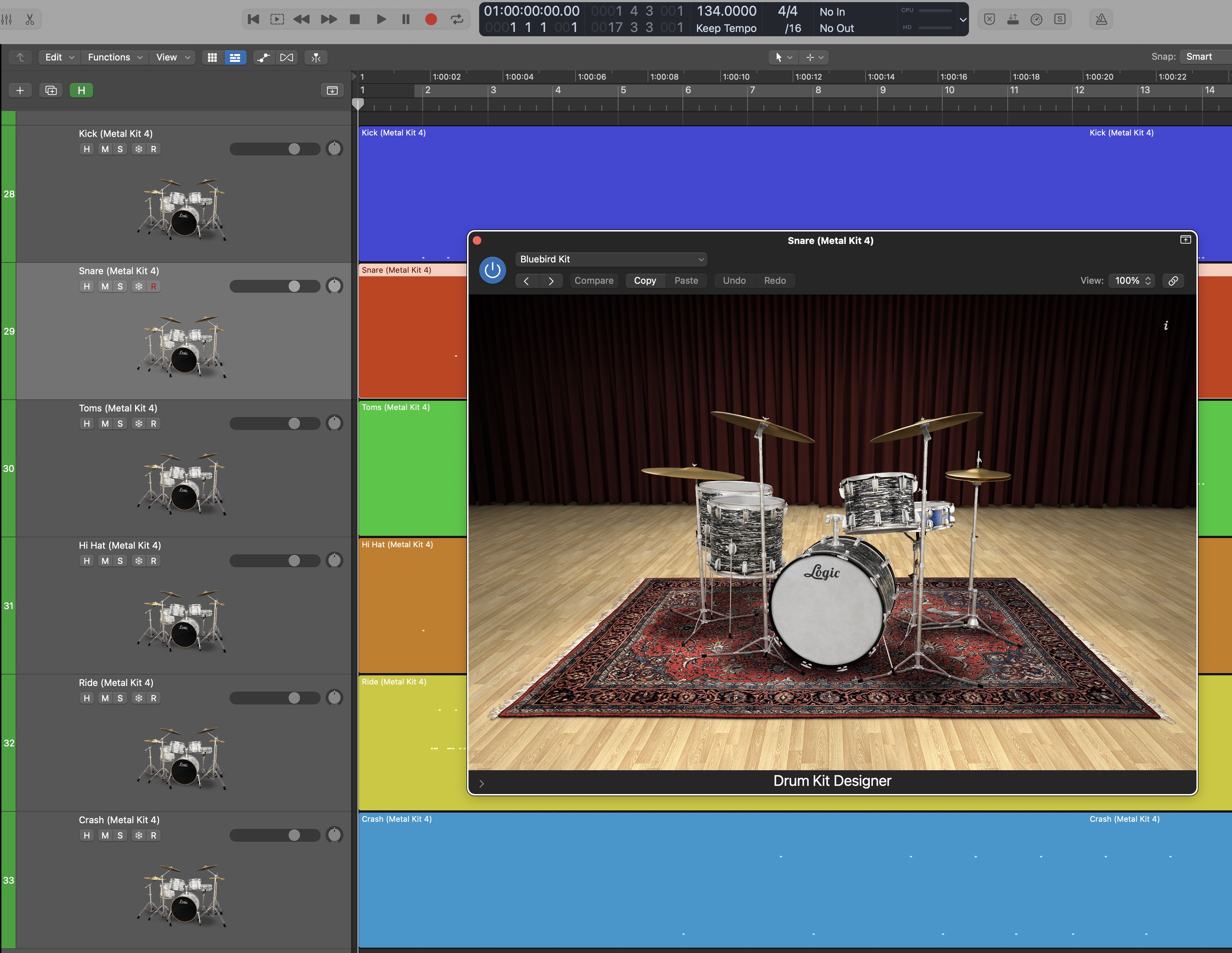
Task: Mute the Snare (Metal Kit 4) track
Action: (x=105, y=287)
